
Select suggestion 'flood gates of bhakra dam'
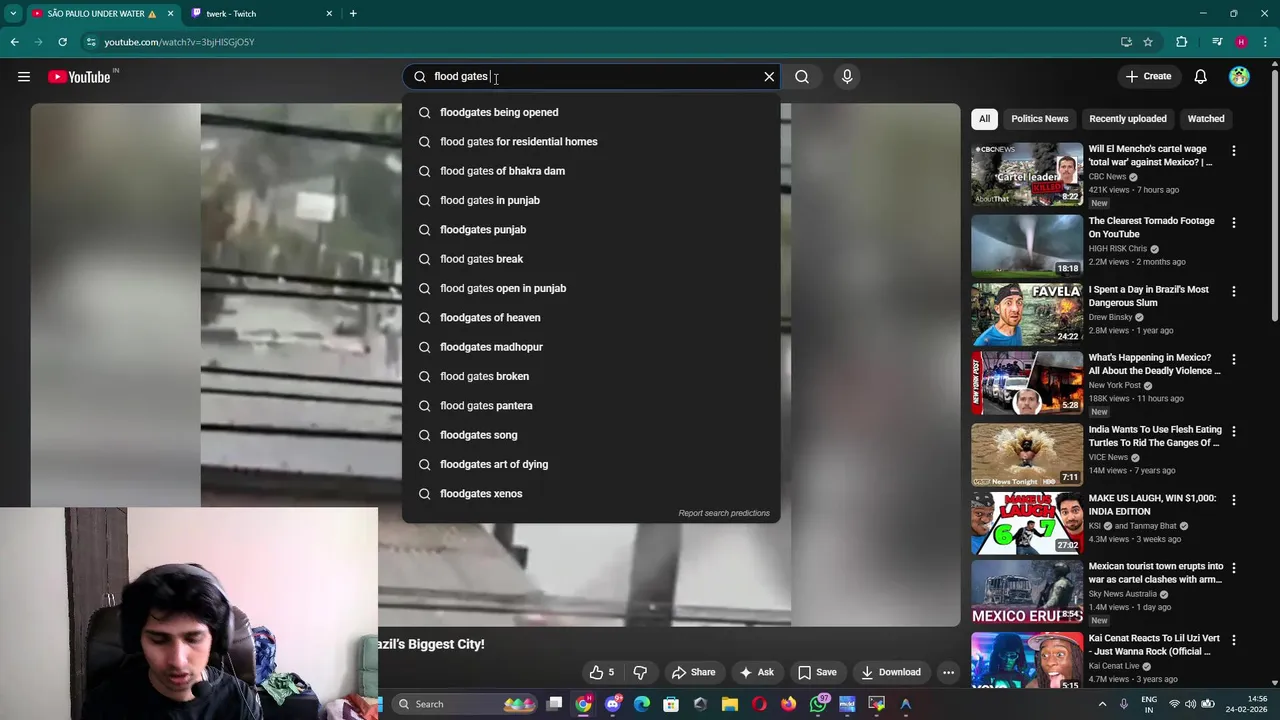(x=591, y=171)
